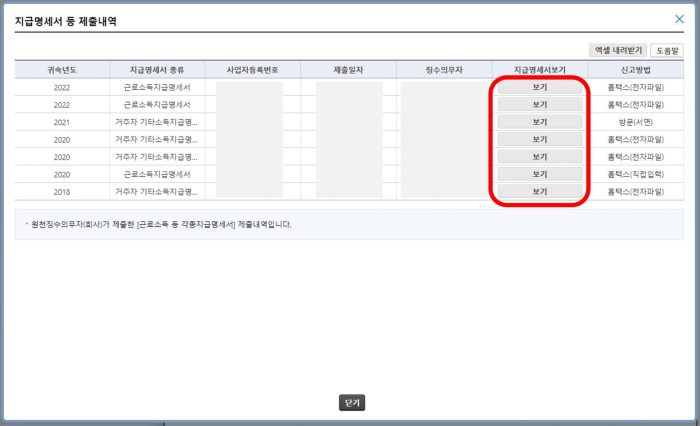Select the 홈택스(직접입력) cell
Screen dimensions: 700x426
point(636,175)
